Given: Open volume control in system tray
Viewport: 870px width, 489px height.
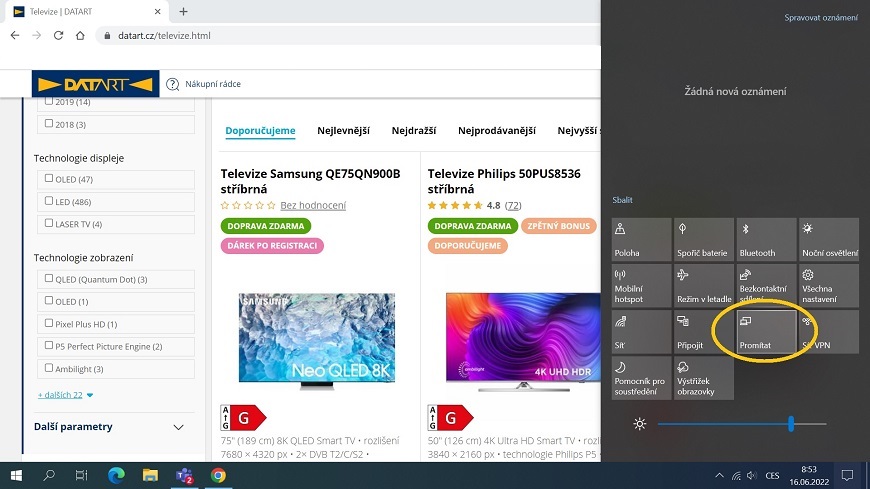Looking at the screenshot, I should (752, 476).
